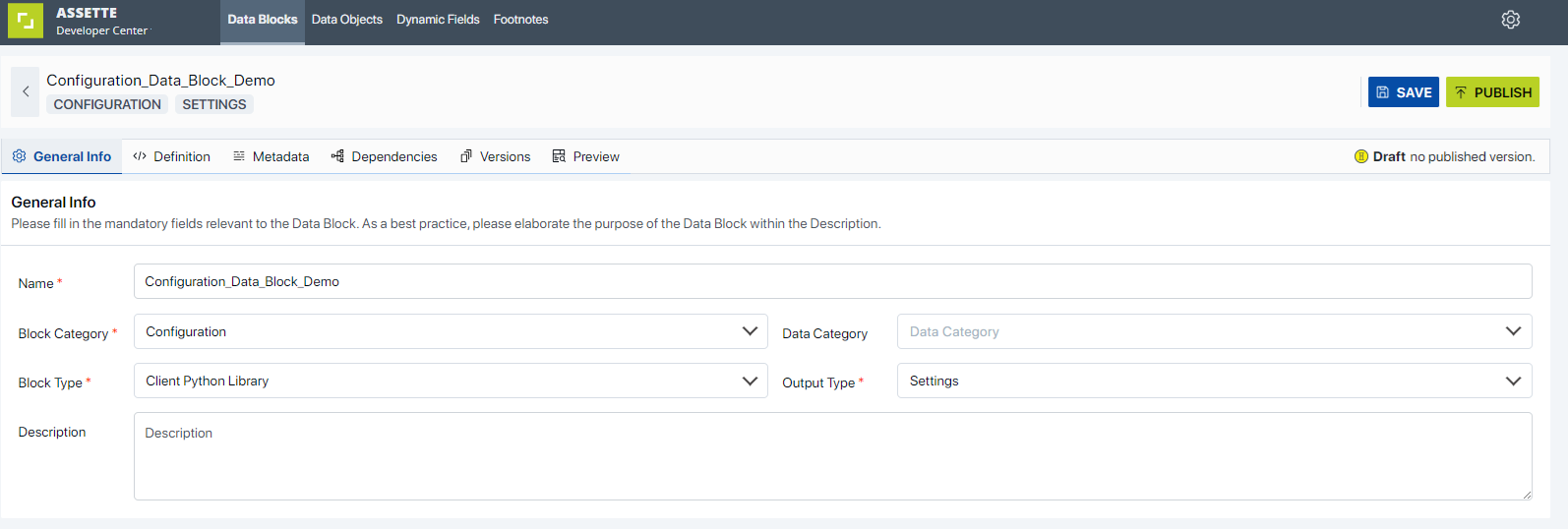Expand the Block Type dropdown
Viewport: 1568px width, 529px height.
tap(451, 381)
